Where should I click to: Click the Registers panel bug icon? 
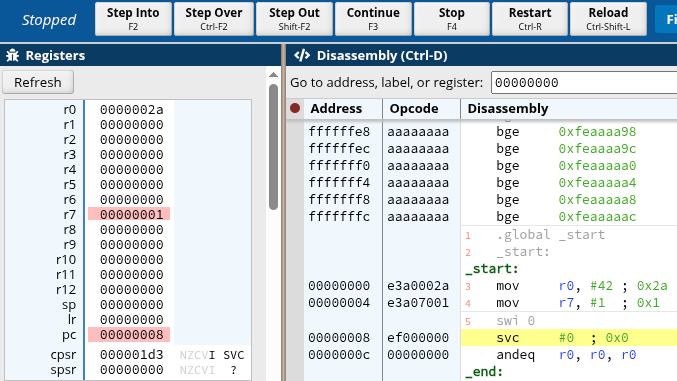13,55
